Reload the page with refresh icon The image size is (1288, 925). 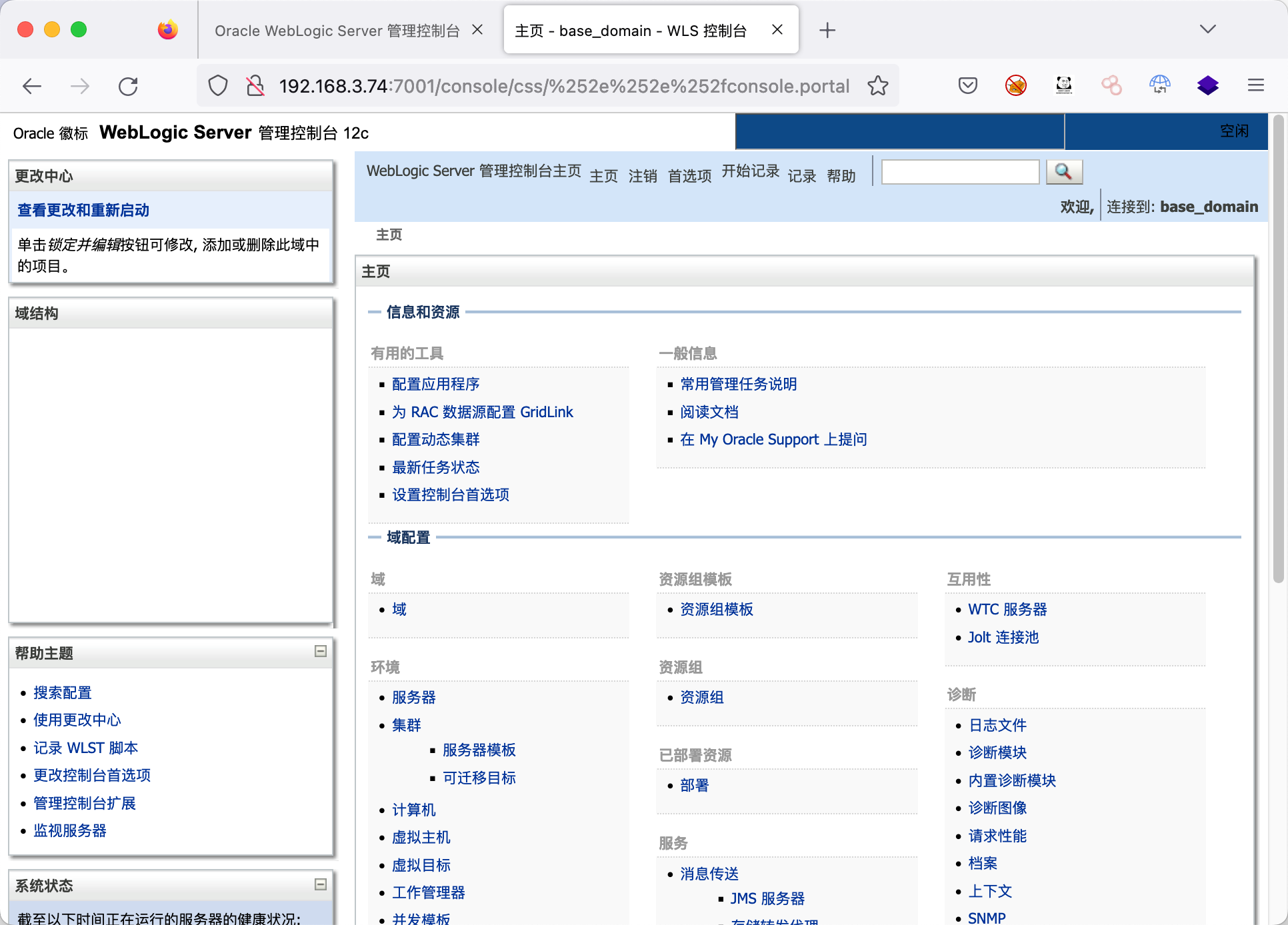coord(128,86)
